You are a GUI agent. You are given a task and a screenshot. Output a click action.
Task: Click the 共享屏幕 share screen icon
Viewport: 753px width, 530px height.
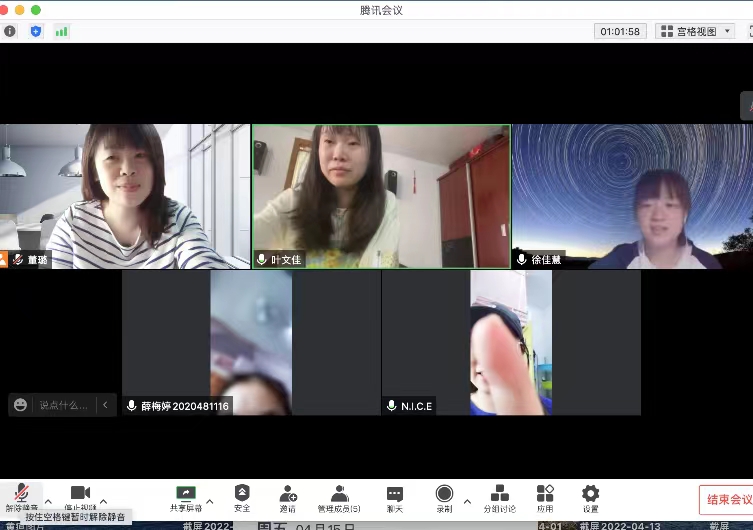(x=185, y=494)
